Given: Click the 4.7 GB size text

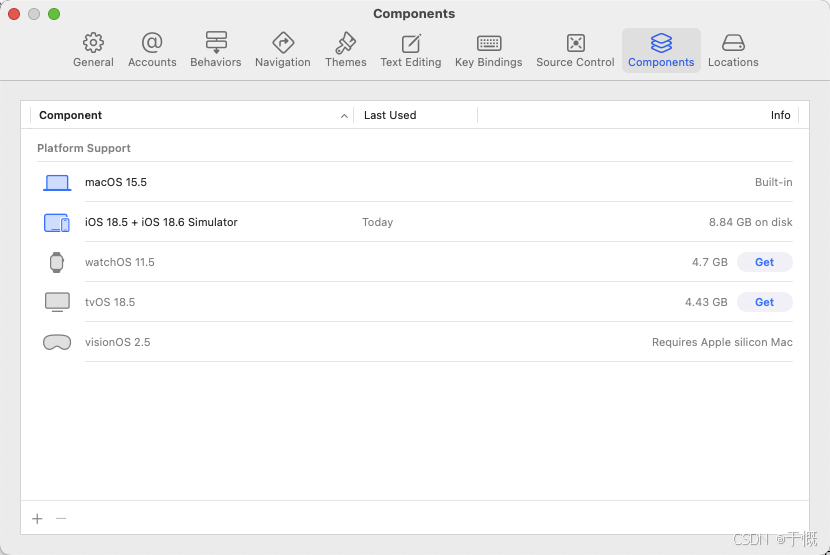Looking at the screenshot, I should 710,262.
